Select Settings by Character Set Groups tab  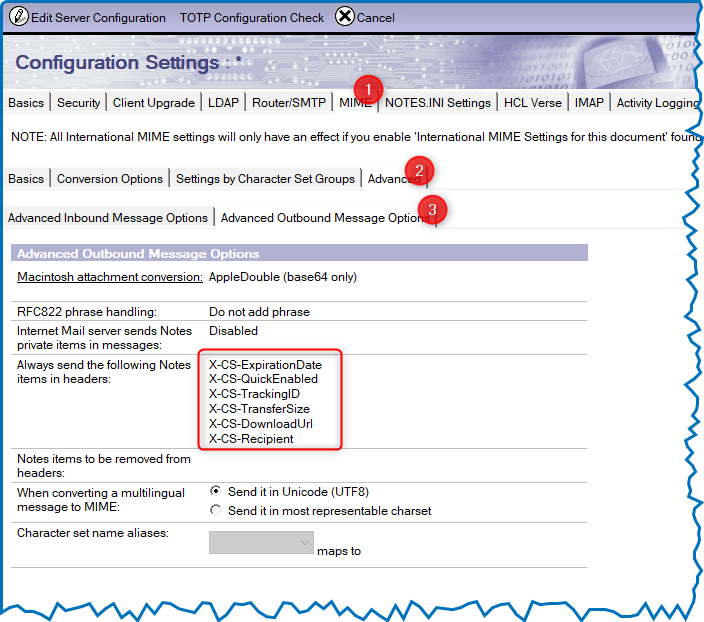265,179
